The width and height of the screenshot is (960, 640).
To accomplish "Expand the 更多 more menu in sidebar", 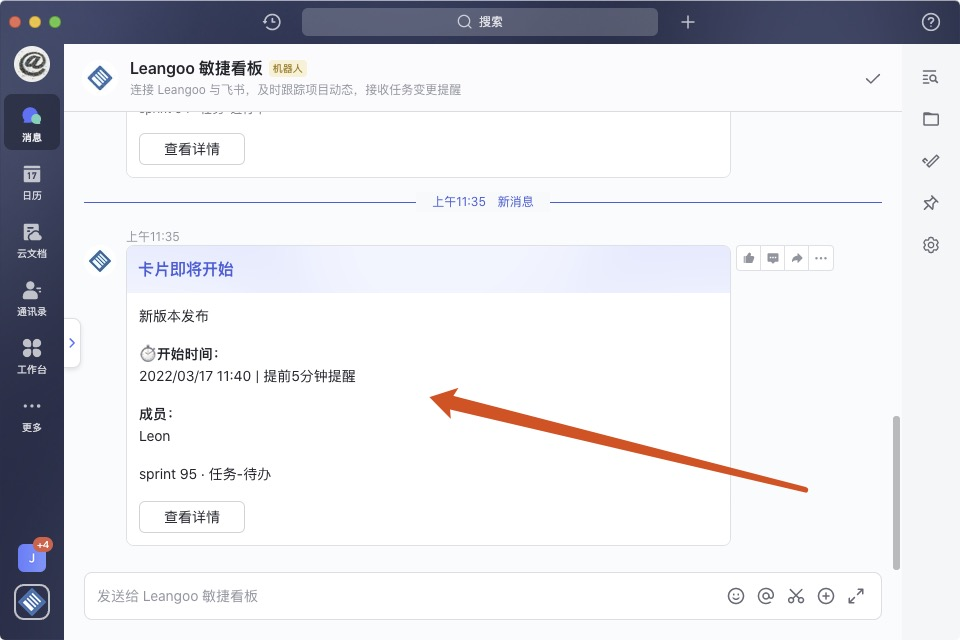I will tap(32, 414).
